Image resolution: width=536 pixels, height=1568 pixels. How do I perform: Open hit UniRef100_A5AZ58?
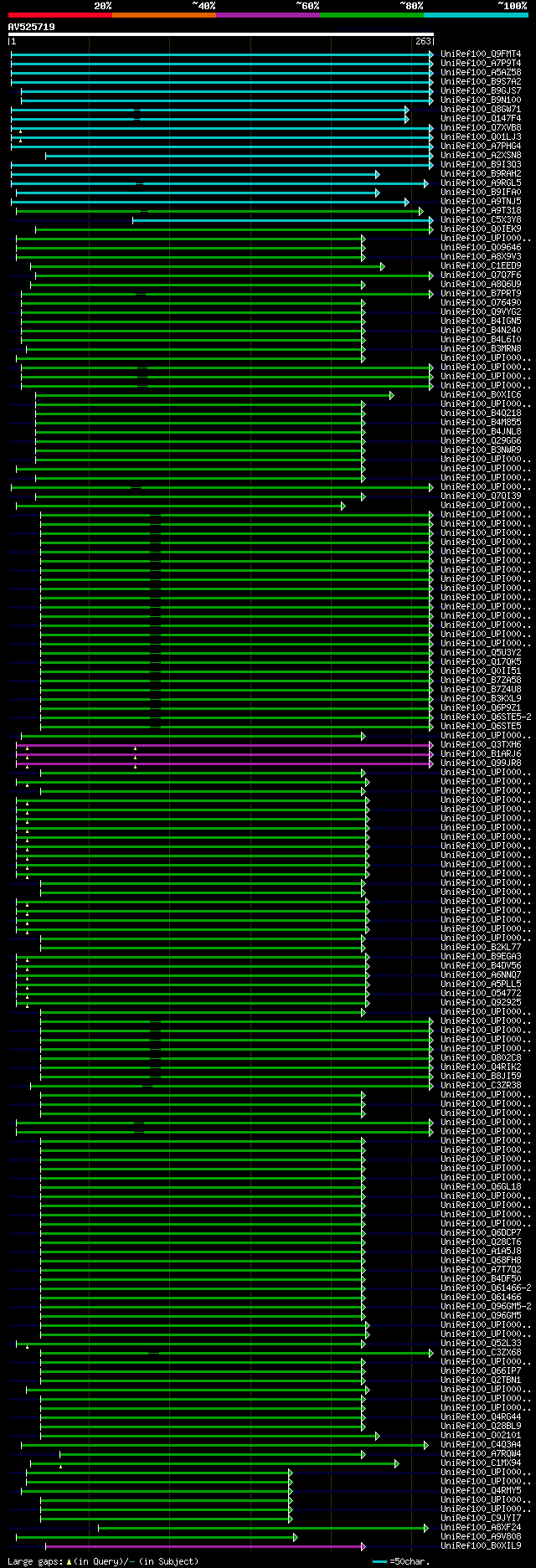click(481, 73)
